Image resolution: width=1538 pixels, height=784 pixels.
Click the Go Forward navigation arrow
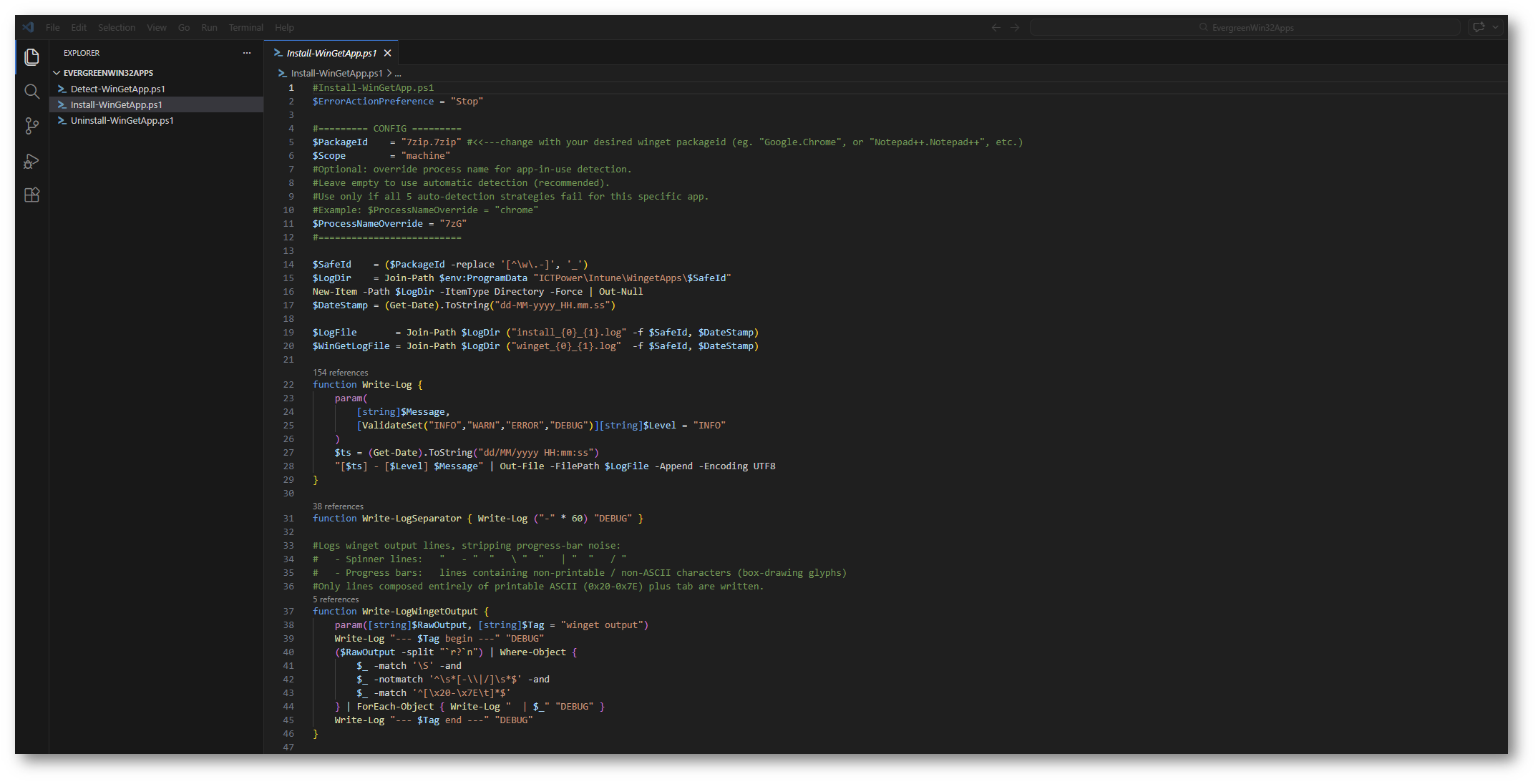pos(1015,28)
